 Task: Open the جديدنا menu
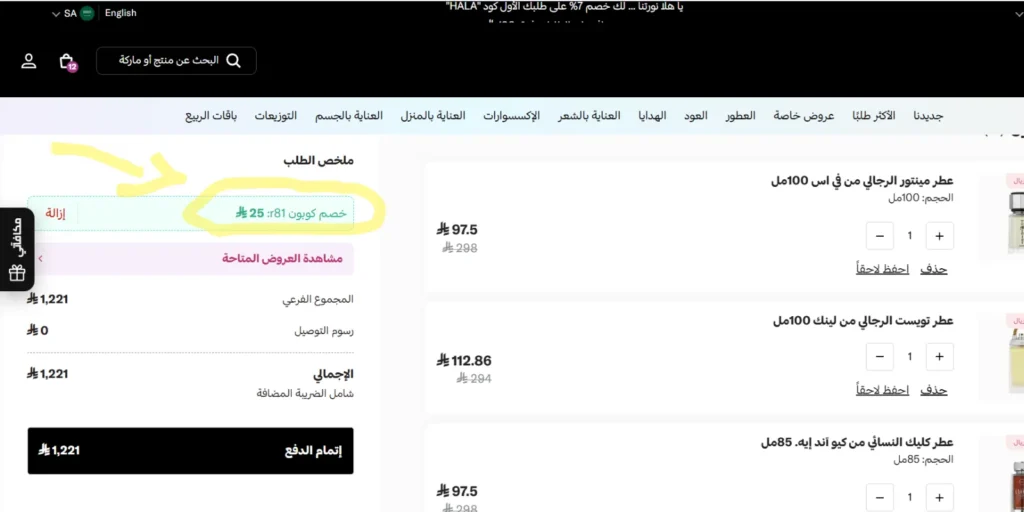[928, 116]
